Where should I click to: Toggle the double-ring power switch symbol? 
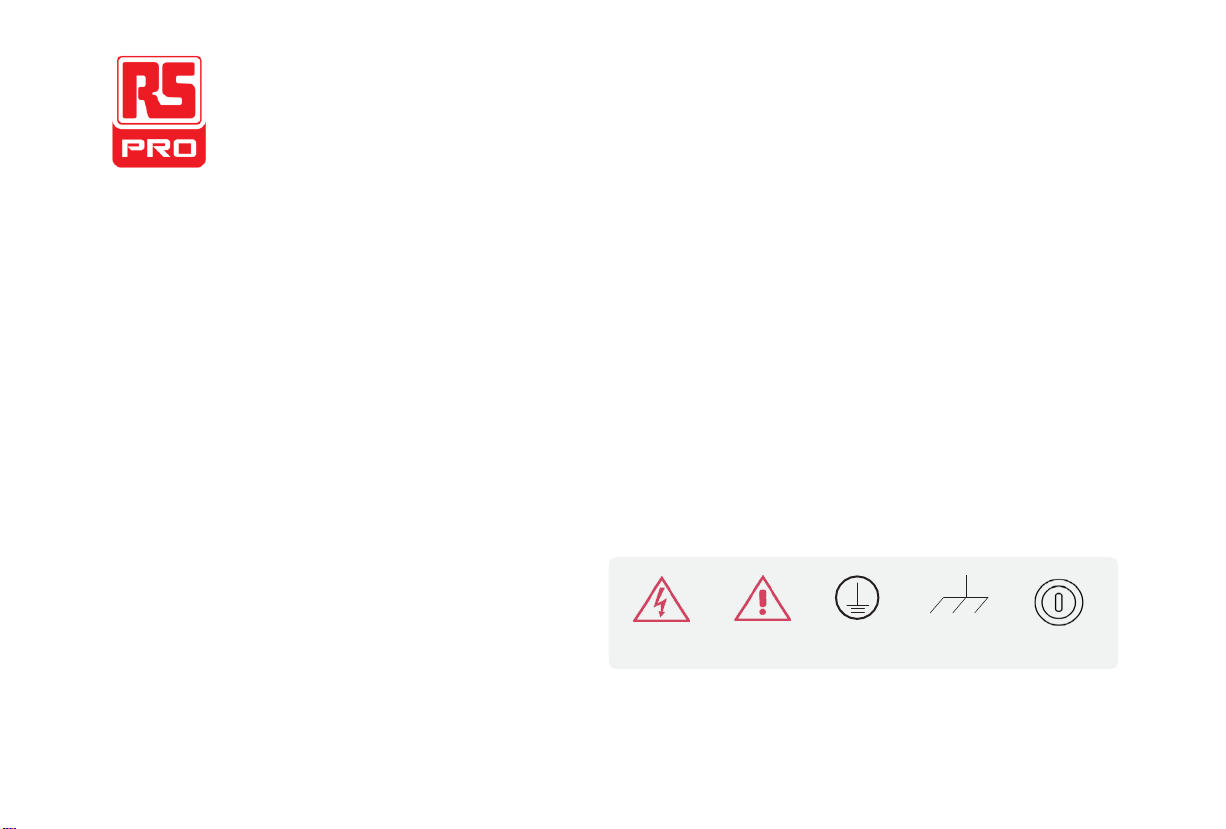pyautogui.click(x=1060, y=604)
